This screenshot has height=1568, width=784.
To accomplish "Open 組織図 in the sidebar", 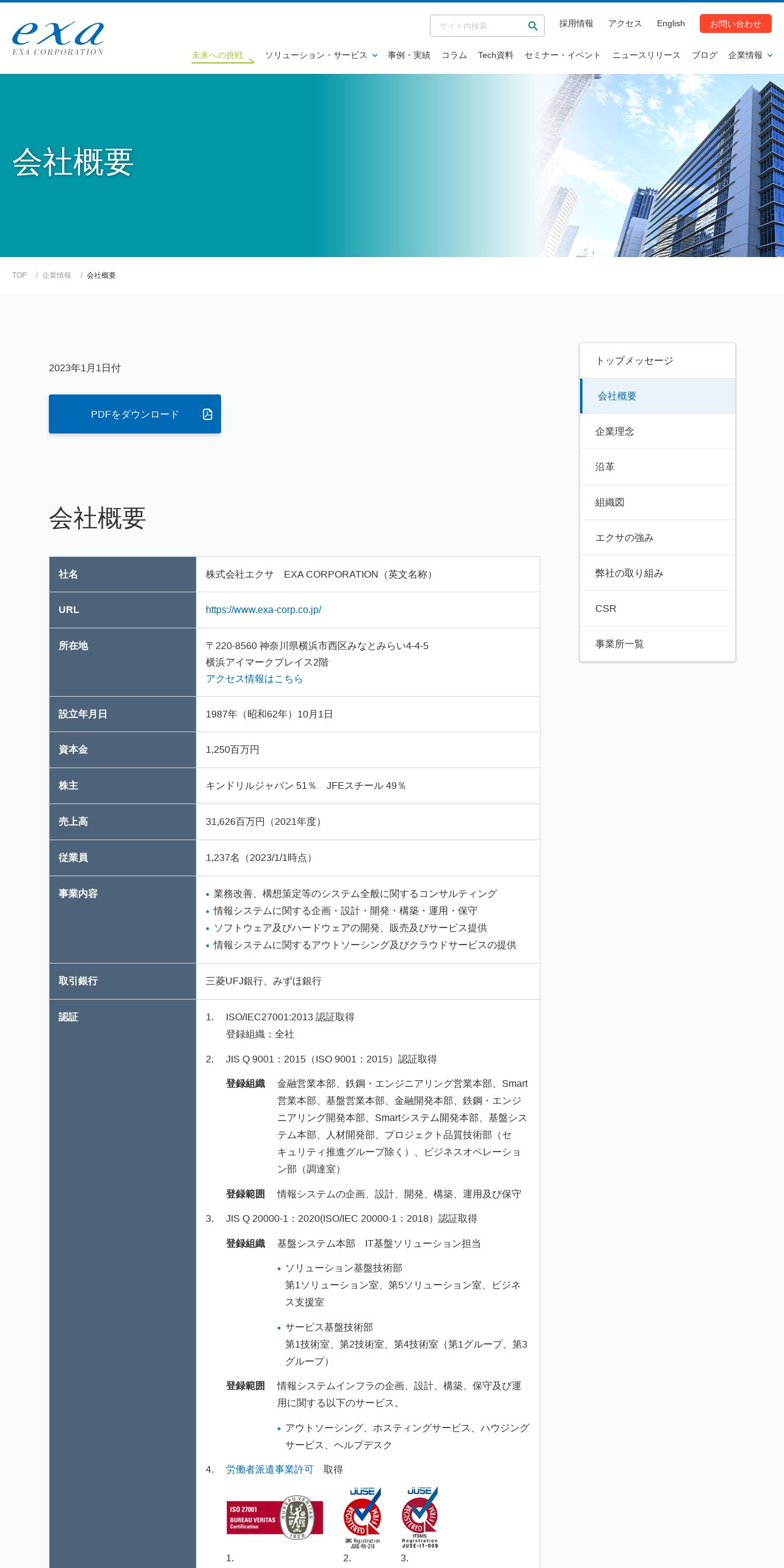I will (658, 503).
